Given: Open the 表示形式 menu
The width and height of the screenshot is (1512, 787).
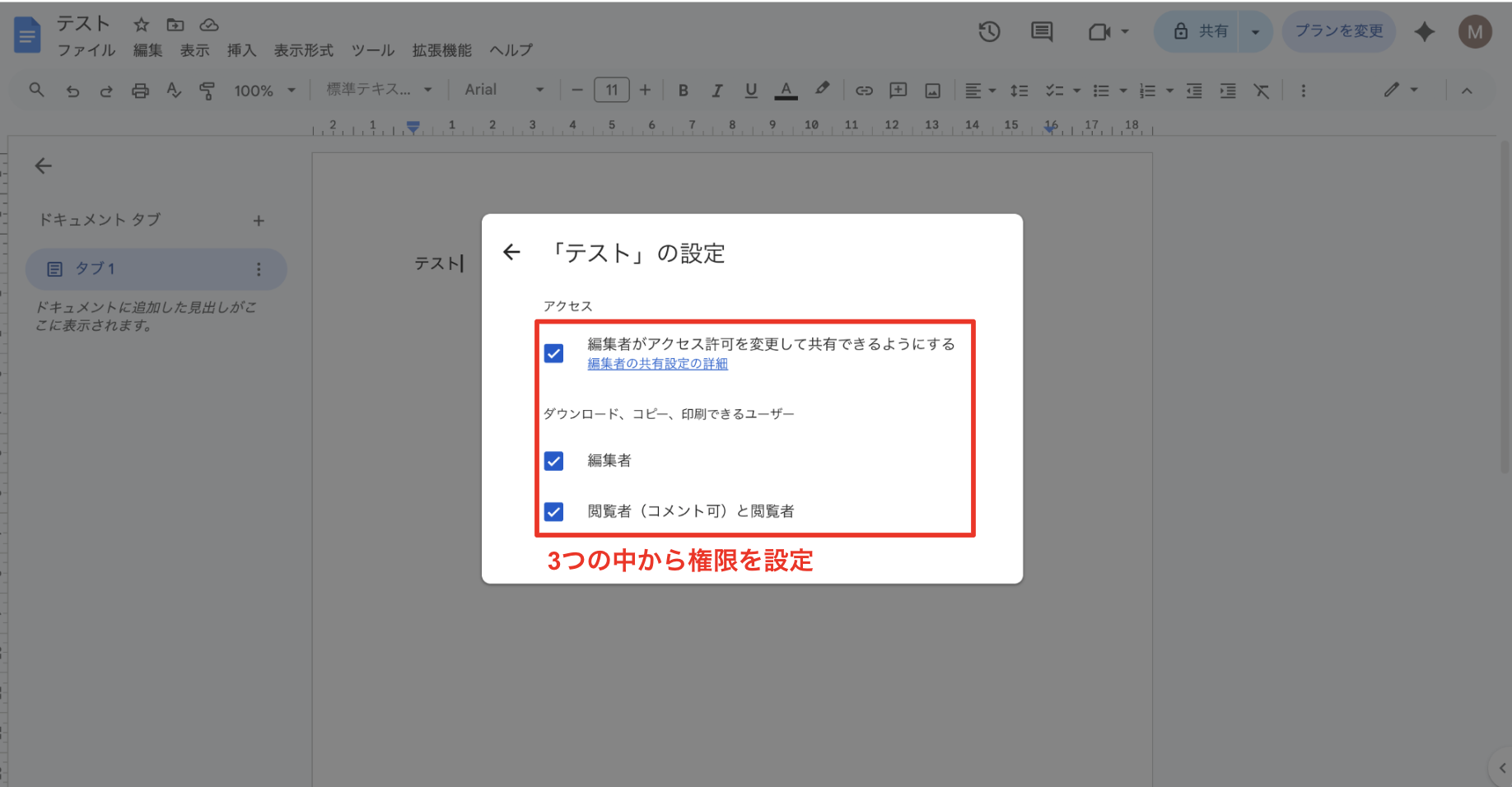Looking at the screenshot, I should click(304, 50).
